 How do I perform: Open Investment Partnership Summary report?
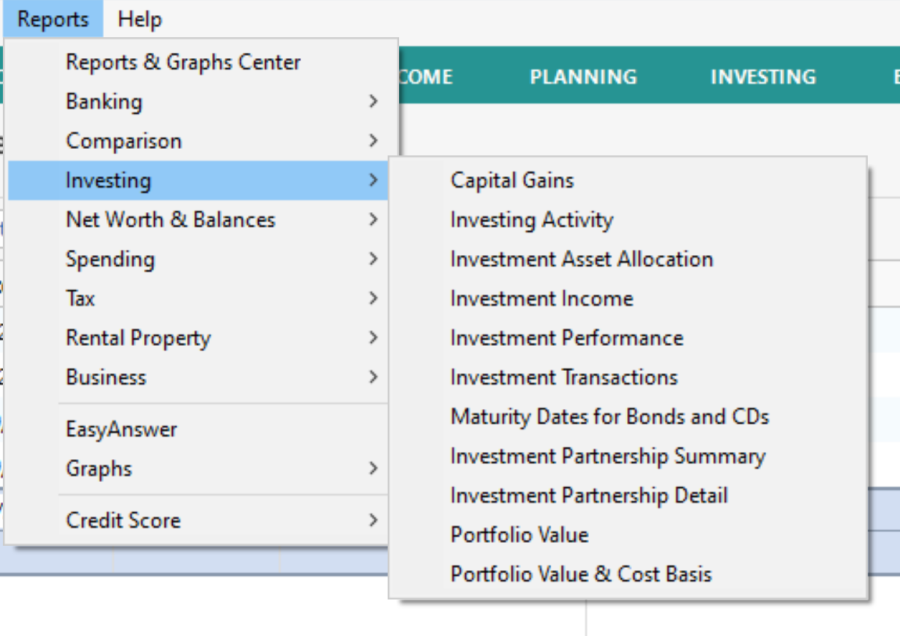[607, 456]
